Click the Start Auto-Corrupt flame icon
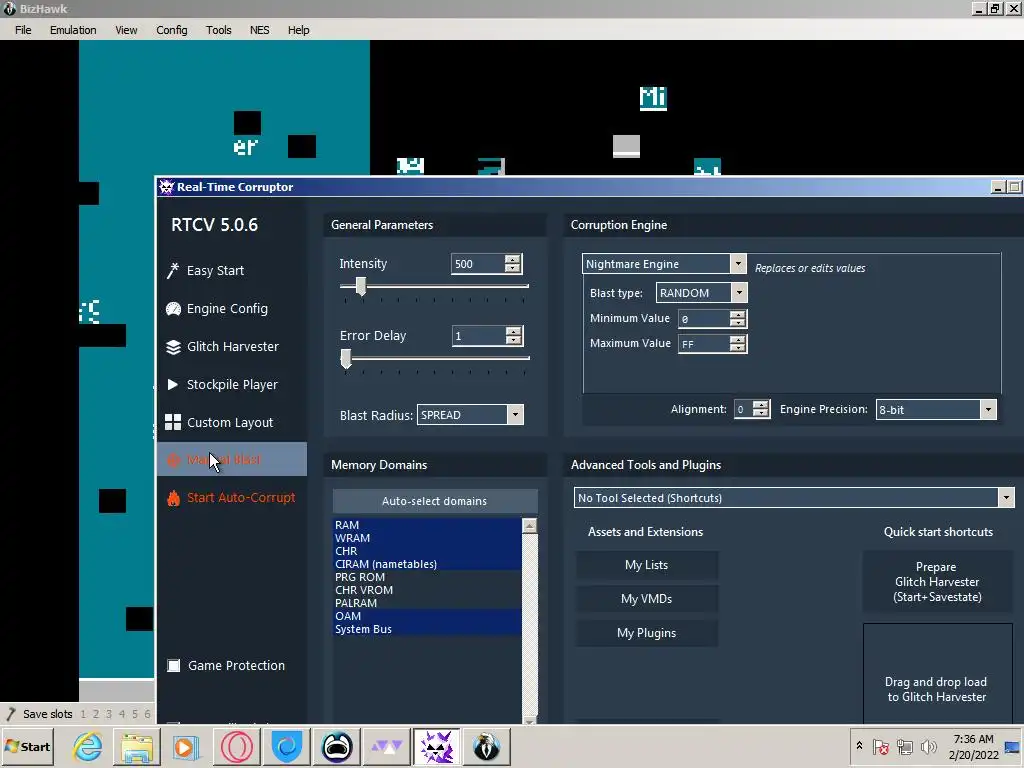This screenshot has height=768, width=1024. point(173,498)
